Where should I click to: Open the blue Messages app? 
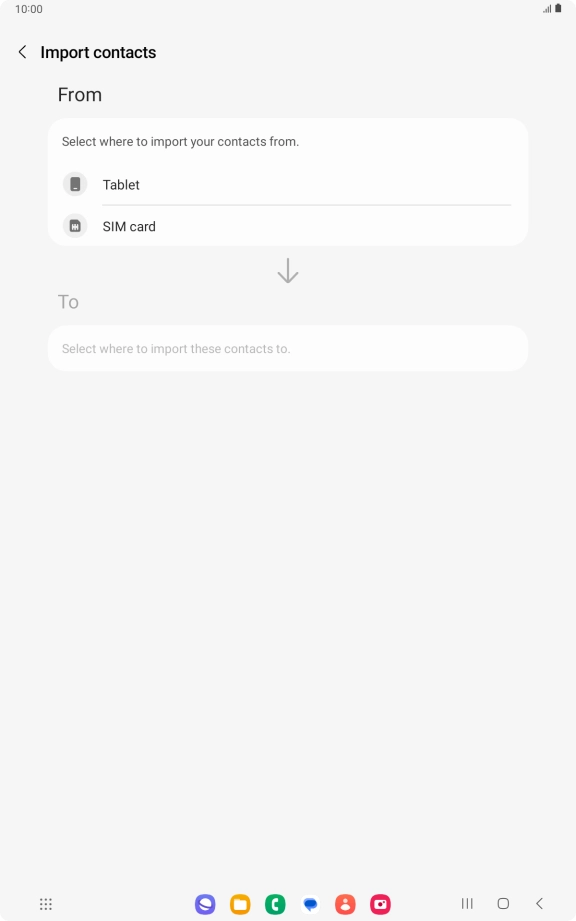tap(311, 904)
